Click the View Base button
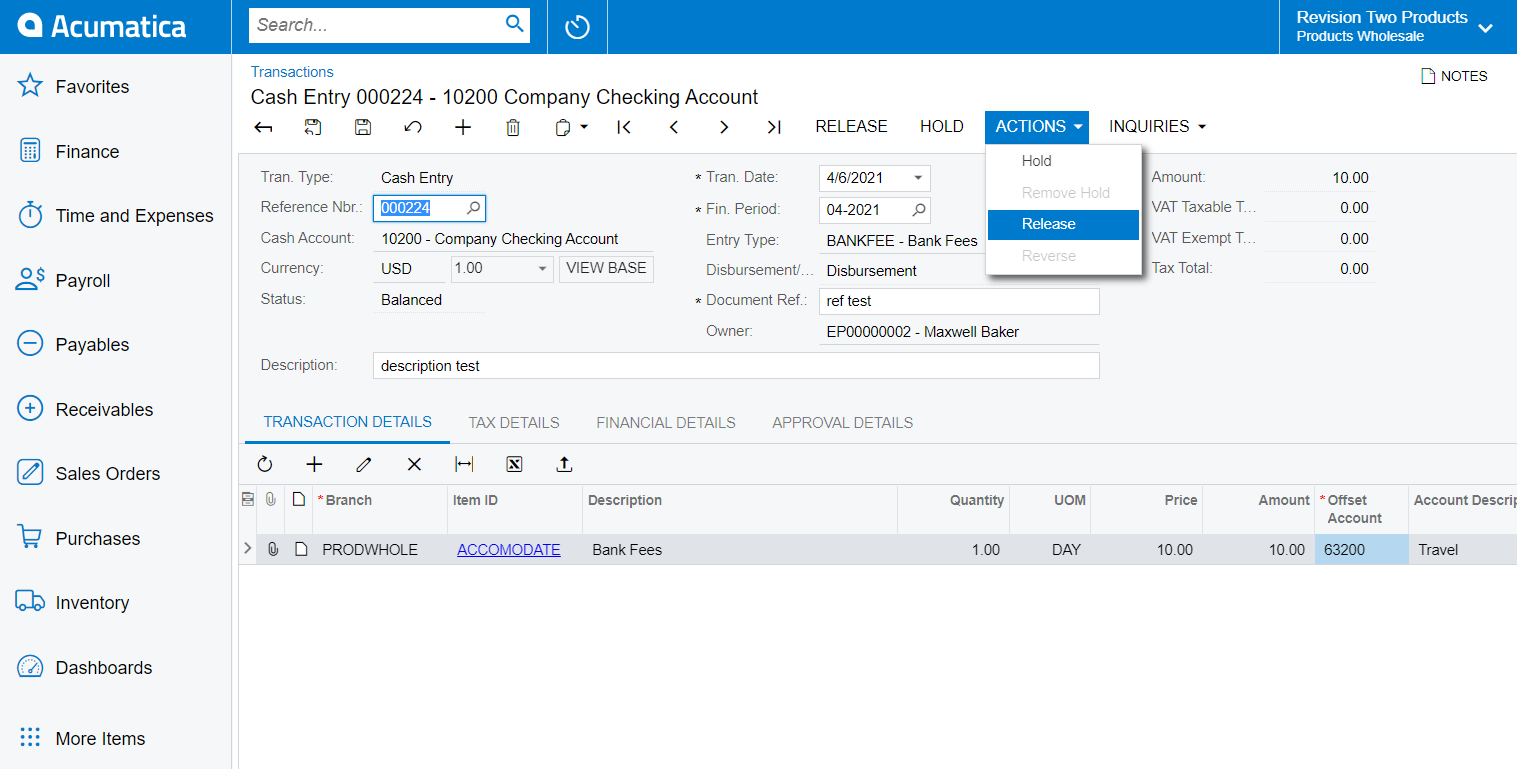1517x769 pixels. point(606,269)
